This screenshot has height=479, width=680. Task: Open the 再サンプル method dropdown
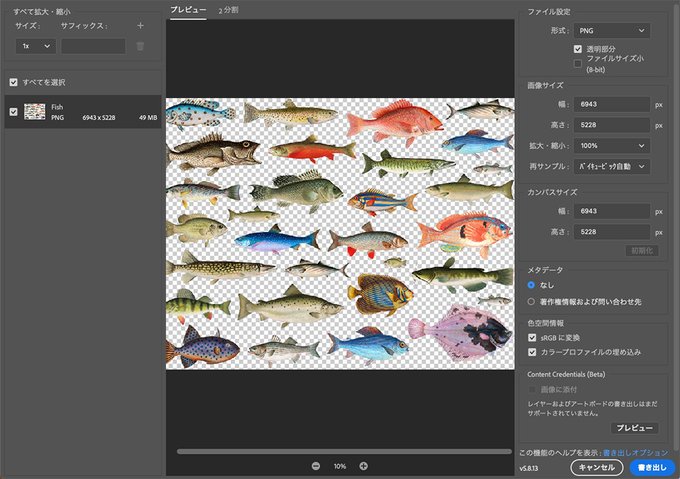612,166
